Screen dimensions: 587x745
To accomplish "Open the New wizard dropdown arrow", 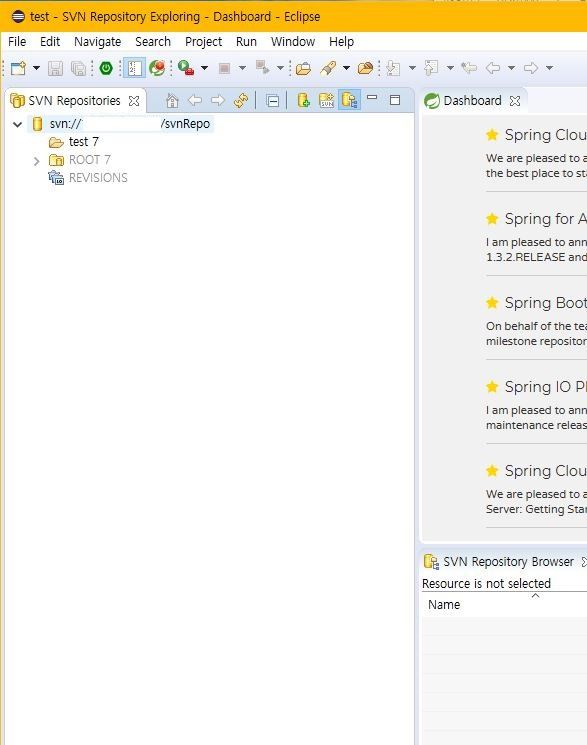I will [36, 68].
